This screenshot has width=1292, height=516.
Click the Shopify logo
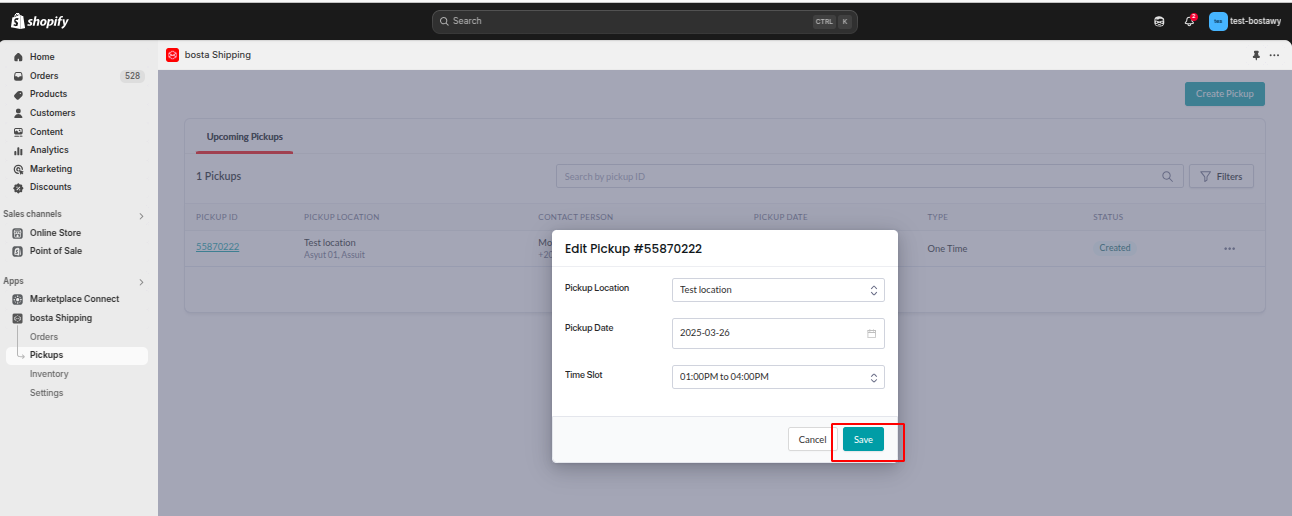coord(40,21)
